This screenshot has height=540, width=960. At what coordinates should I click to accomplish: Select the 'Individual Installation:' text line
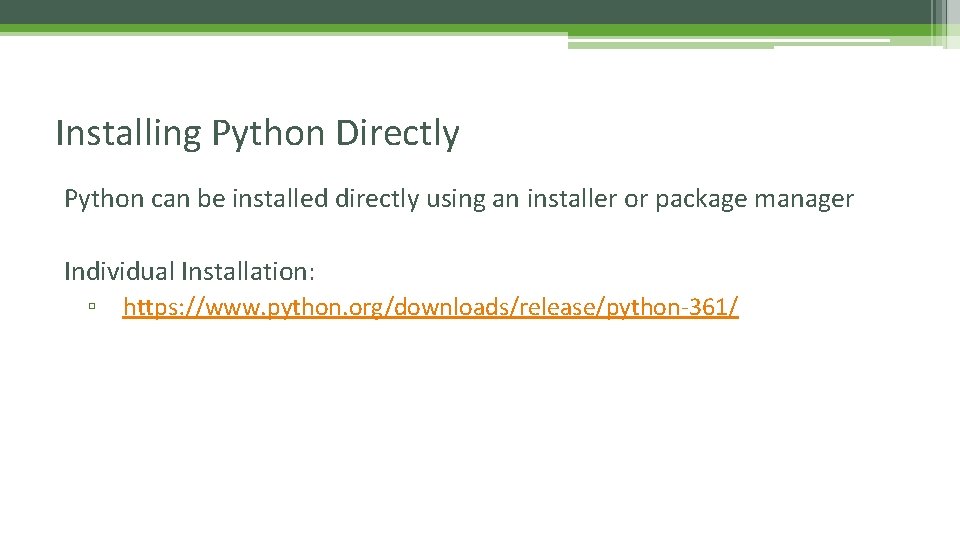(189, 271)
